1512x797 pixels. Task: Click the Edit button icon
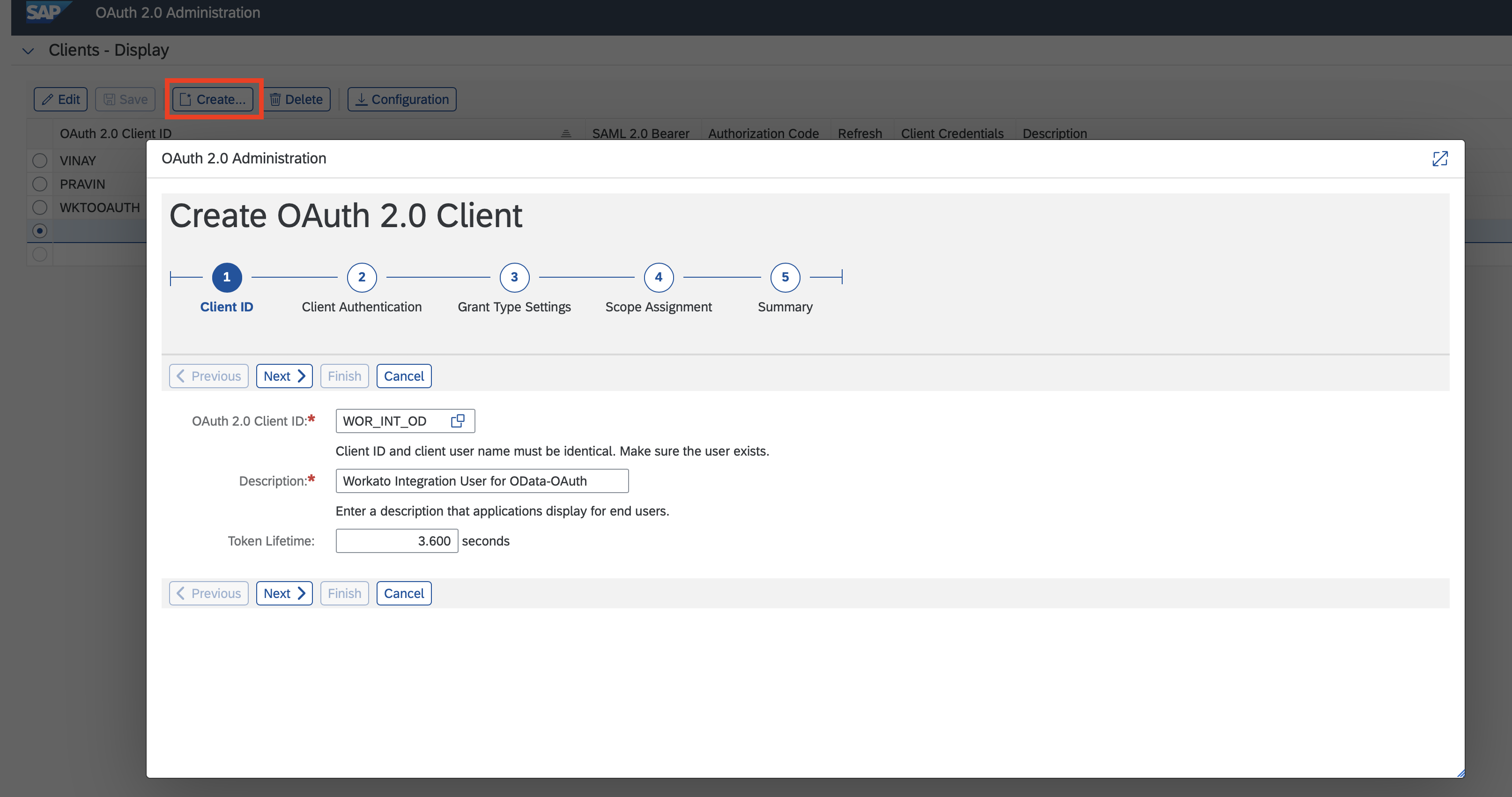(47, 99)
